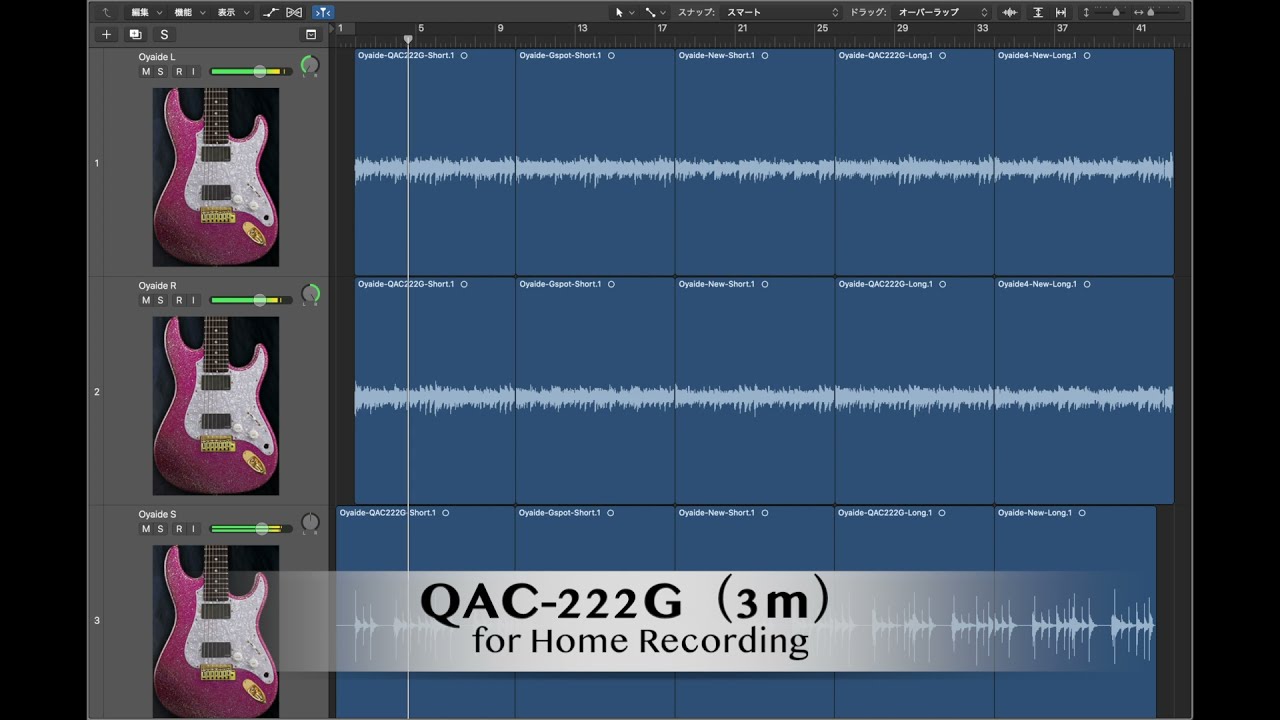
Task: Adjust pan knob on Oyaide S track
Action: (310, 523)
